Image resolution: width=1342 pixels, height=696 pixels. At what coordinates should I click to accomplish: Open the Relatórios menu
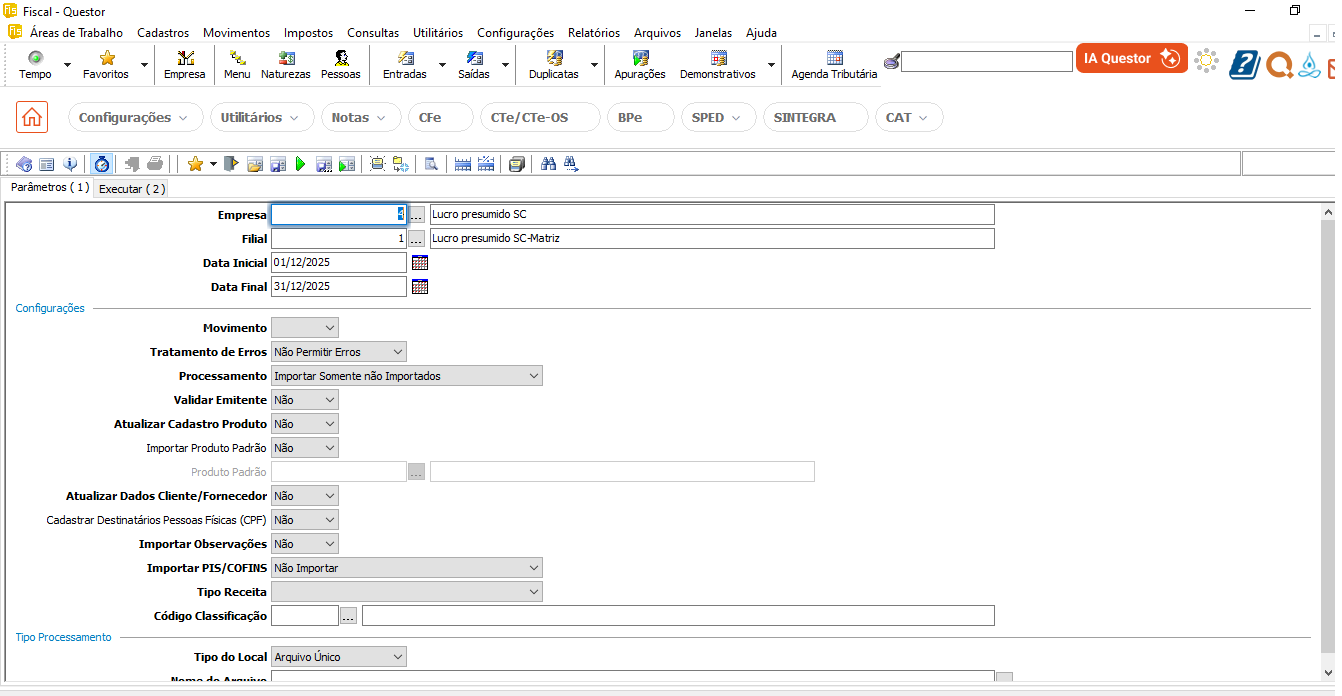[593, 33]
